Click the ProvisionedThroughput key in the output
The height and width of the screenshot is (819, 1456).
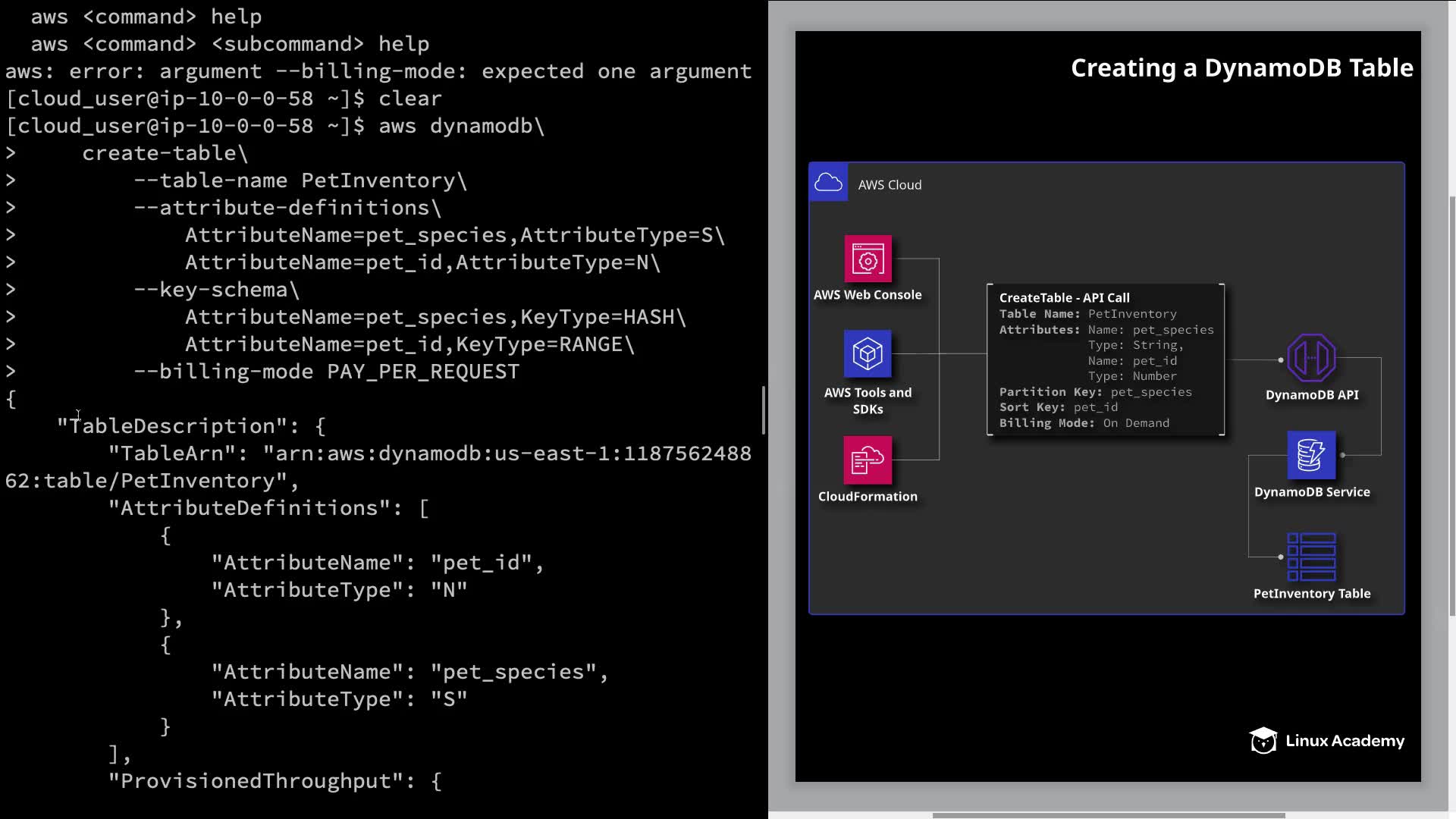258,781
